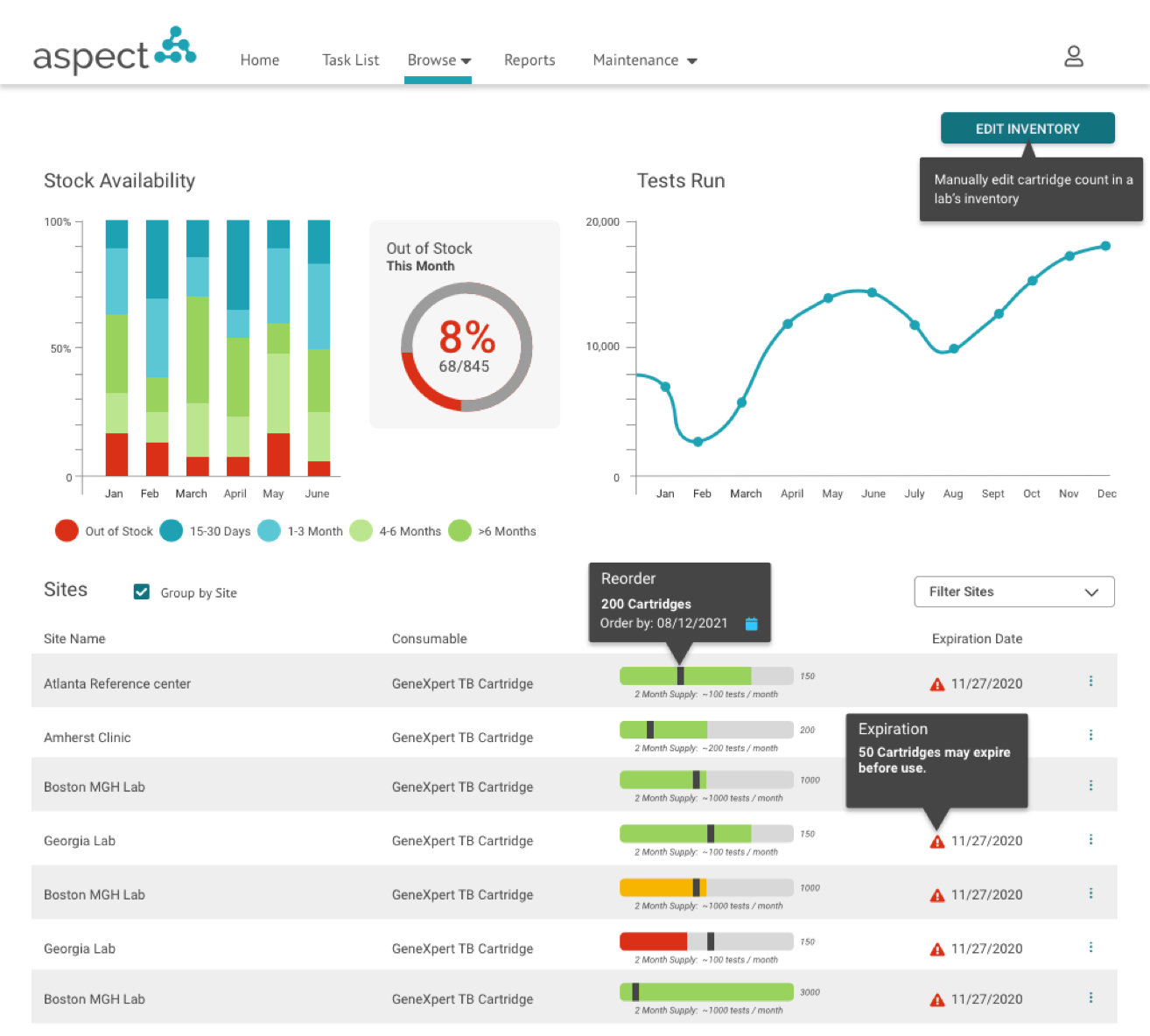1150x1036 pixels.
Task: Click the Dec data point on Tests Run
Action: pos(1105,246)
